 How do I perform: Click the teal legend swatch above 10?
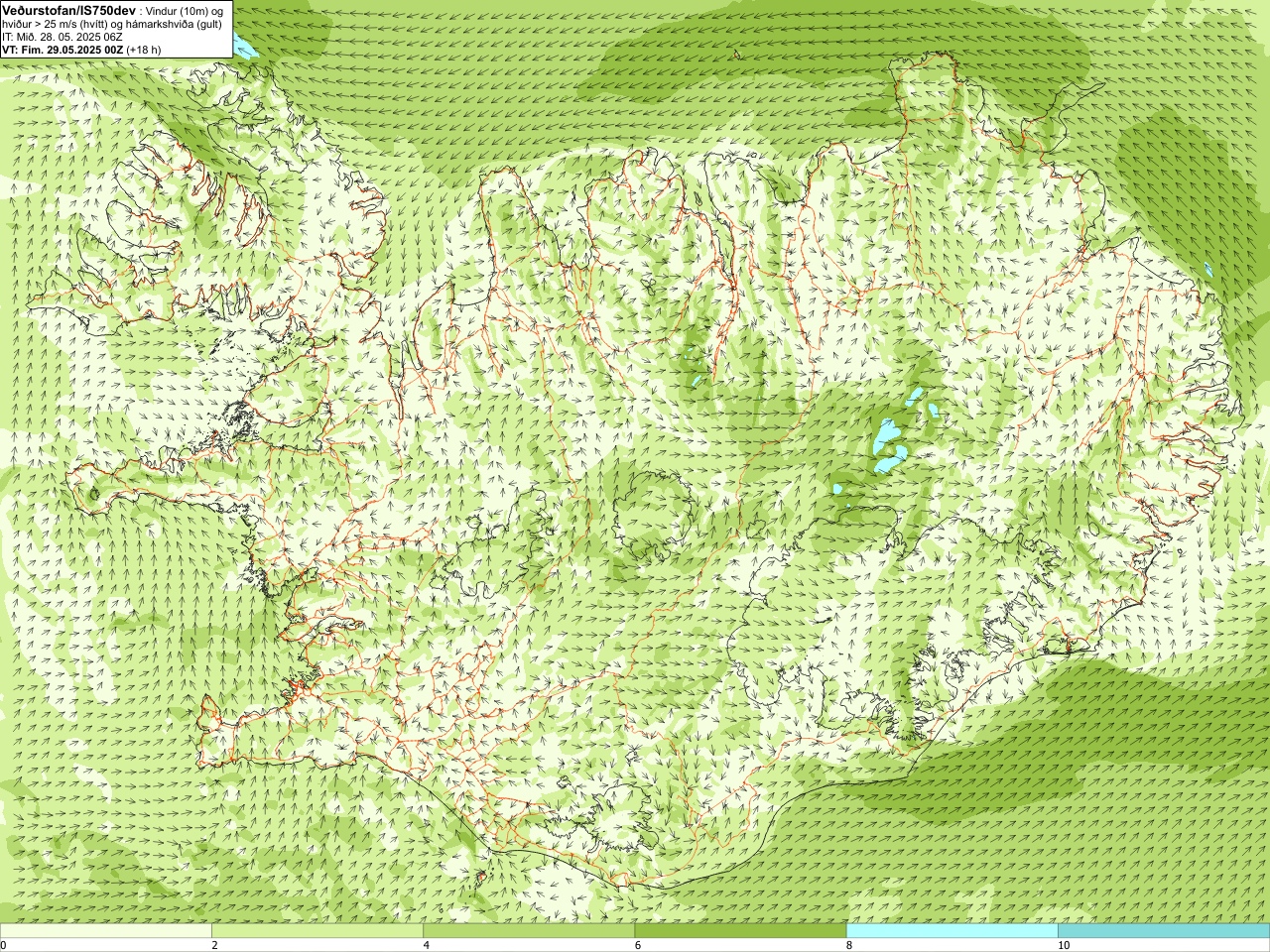pyautogui.click(x=1164, y=931)
